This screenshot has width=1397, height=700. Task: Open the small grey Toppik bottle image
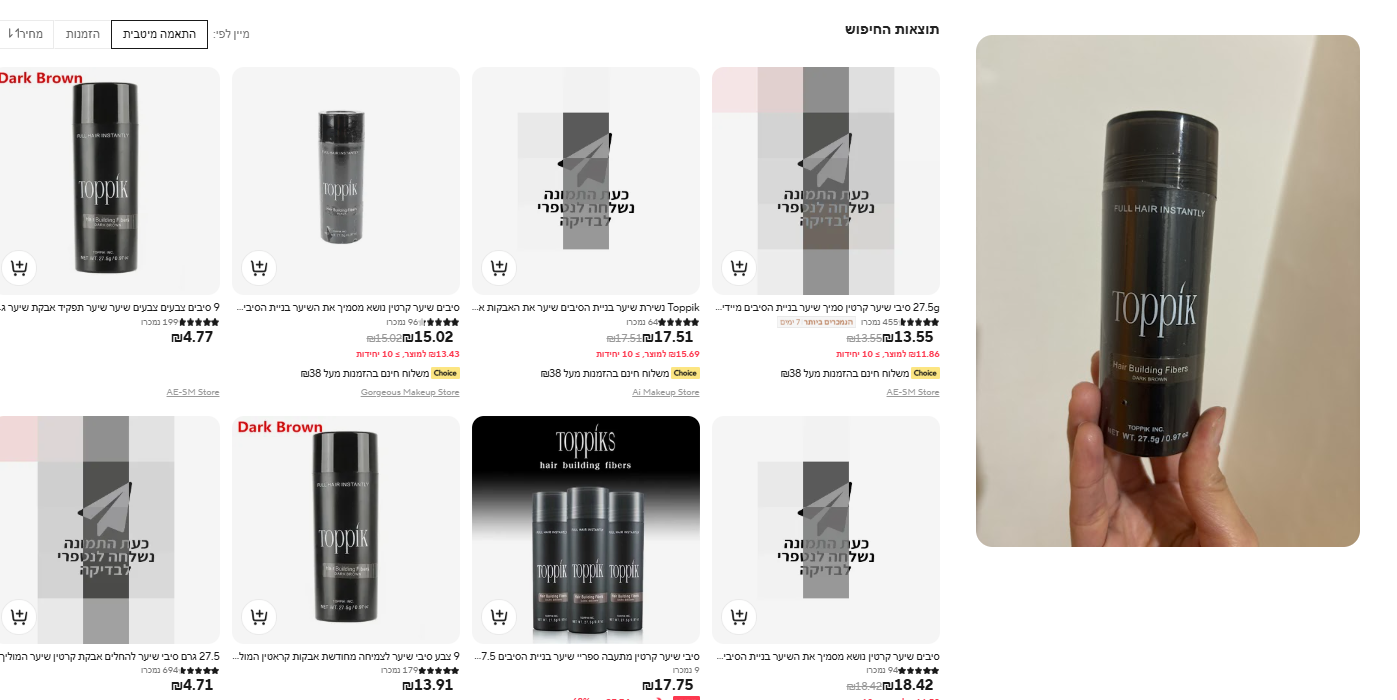click(346, 181)
